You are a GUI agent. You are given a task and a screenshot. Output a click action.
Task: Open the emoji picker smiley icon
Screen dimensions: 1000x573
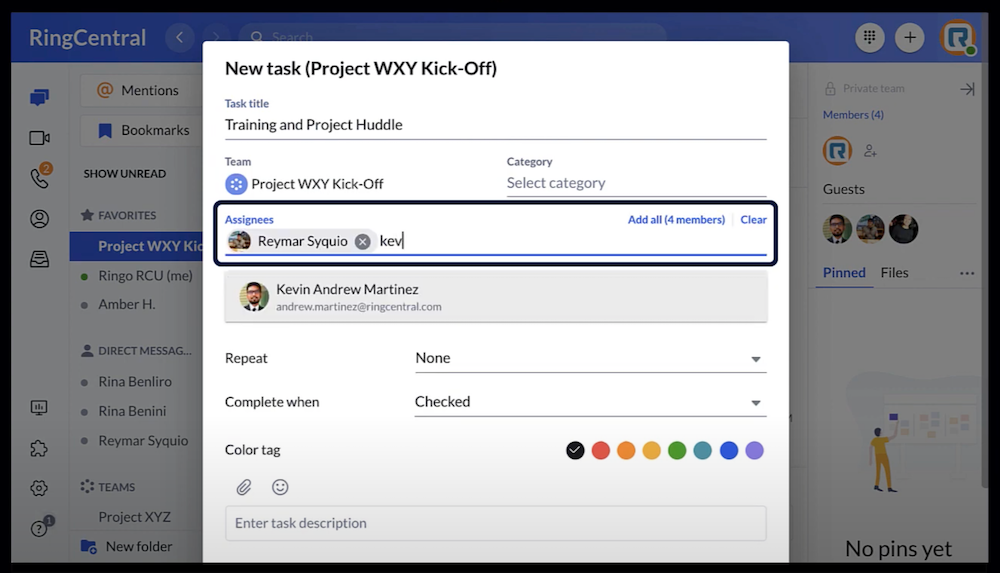click(280, 487)
